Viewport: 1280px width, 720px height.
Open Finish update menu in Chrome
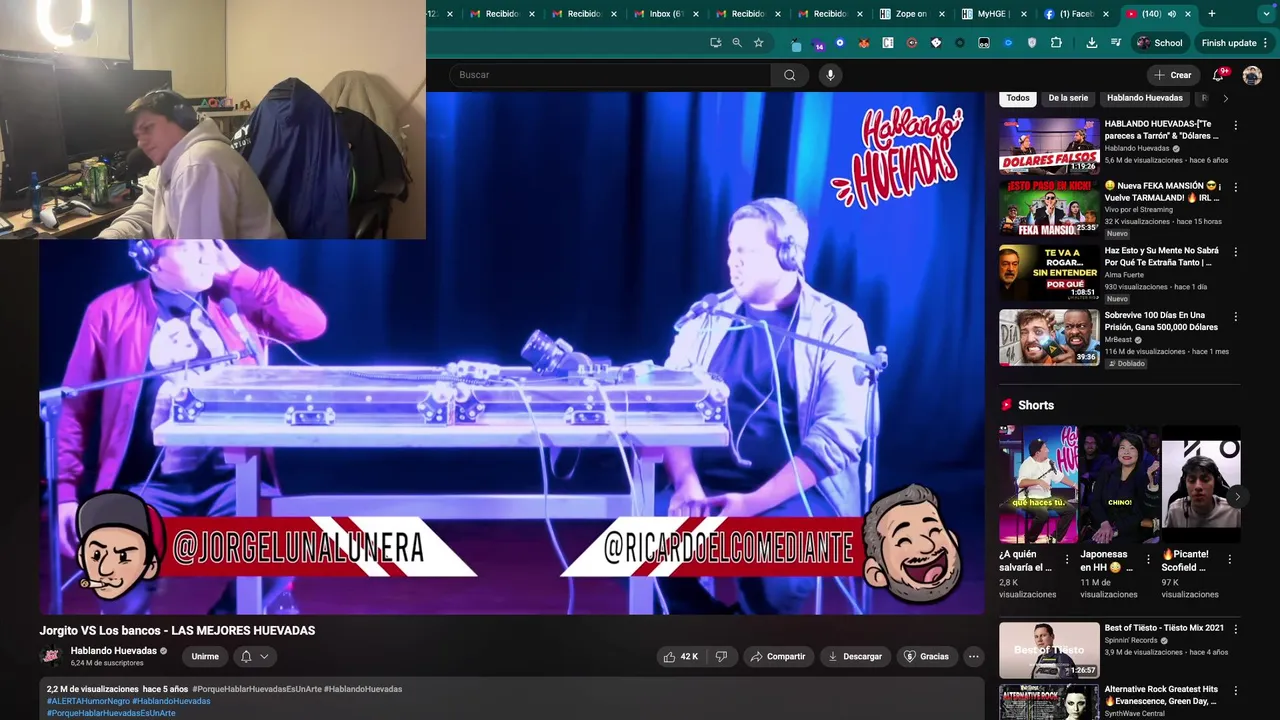tap(1236, 43)
